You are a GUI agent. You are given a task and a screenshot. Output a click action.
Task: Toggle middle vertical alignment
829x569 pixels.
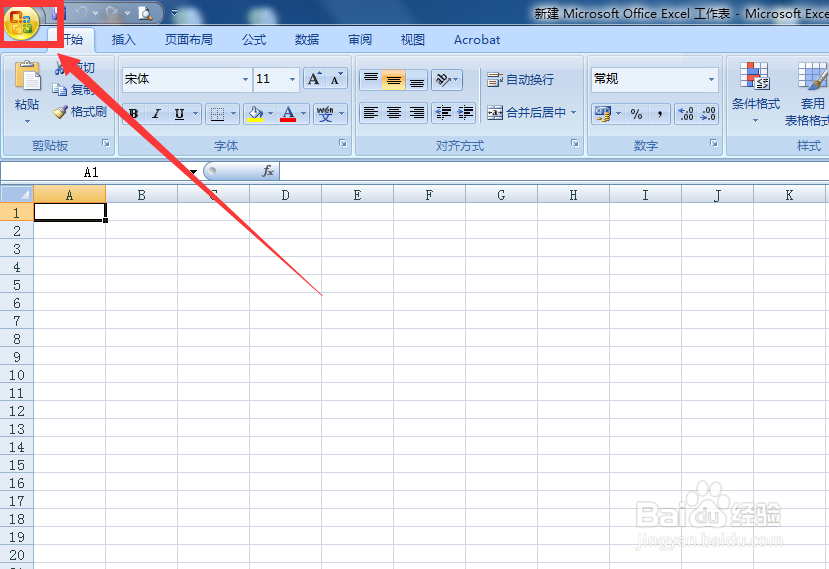tap(394, 80)
